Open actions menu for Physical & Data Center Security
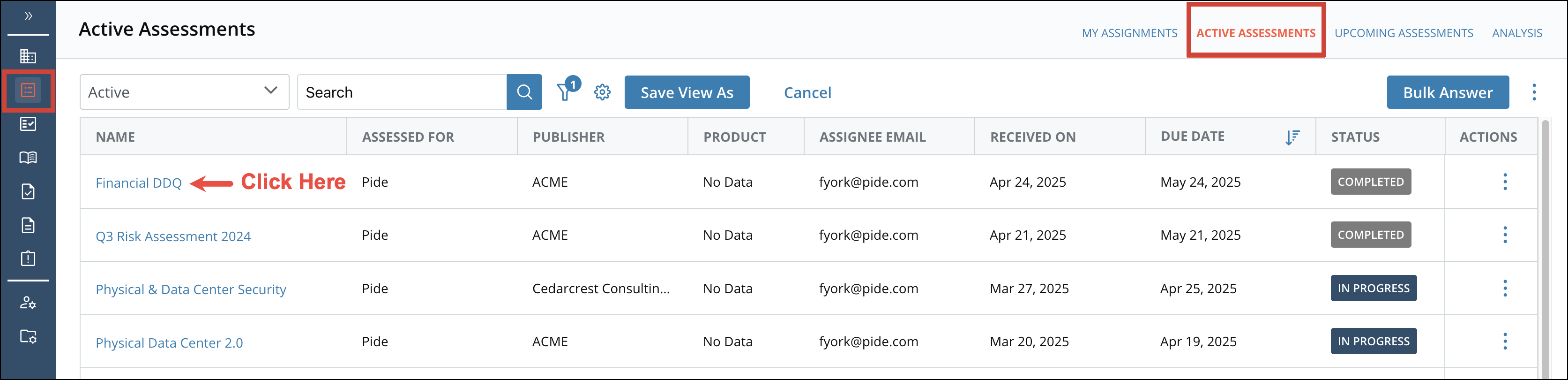The image size is (1568, 380). (1505, 288)
